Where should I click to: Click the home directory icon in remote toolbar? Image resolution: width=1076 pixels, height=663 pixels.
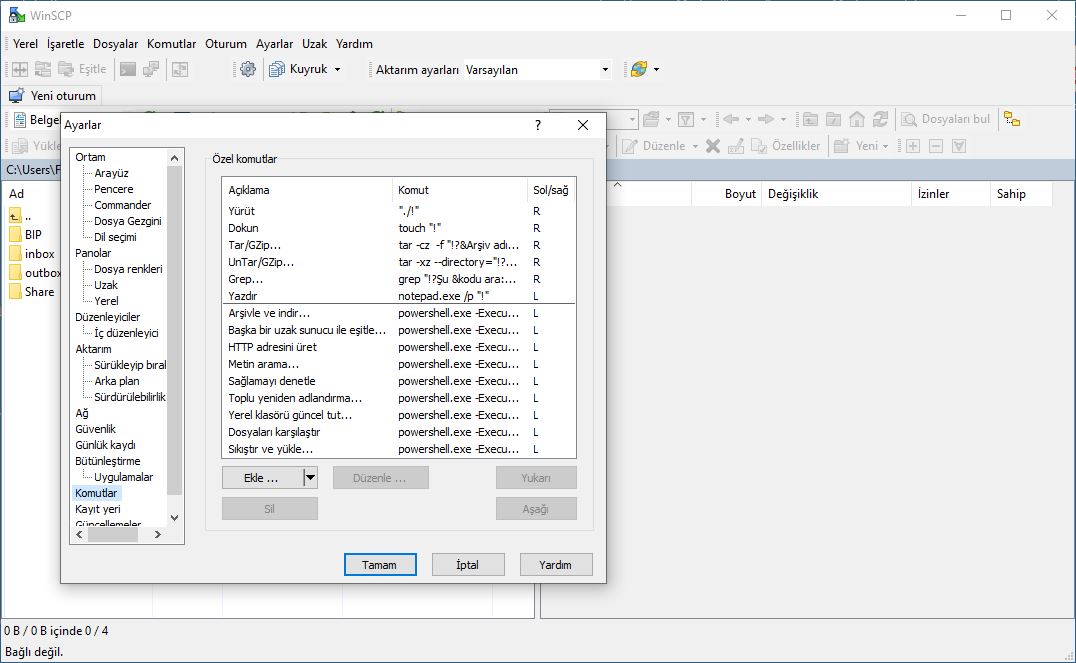pos(857,119)
